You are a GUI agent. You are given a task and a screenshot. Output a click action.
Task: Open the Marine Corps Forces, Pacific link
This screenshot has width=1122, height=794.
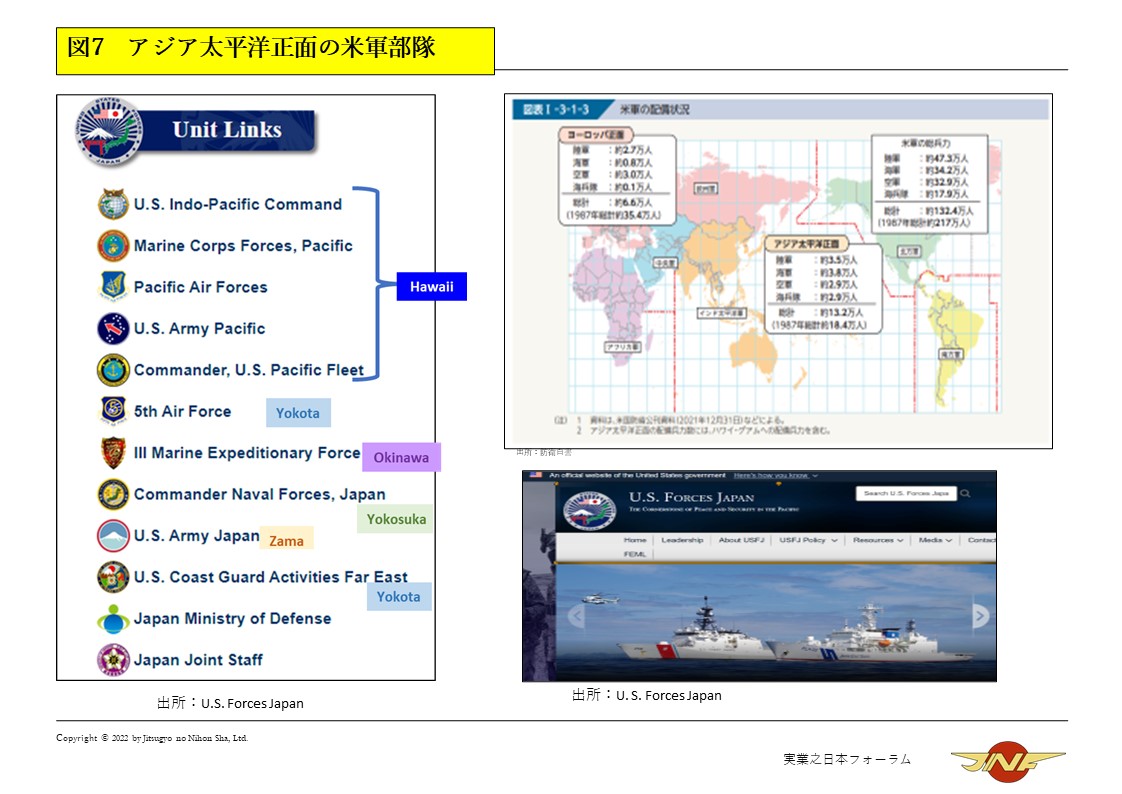pyautogui.click(x=243, y=246)
